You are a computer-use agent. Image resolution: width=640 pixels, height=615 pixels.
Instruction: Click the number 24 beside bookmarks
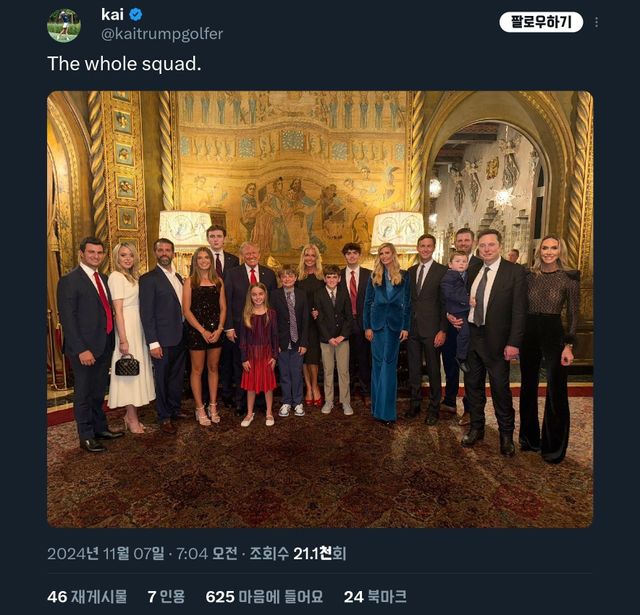(353, 596)
